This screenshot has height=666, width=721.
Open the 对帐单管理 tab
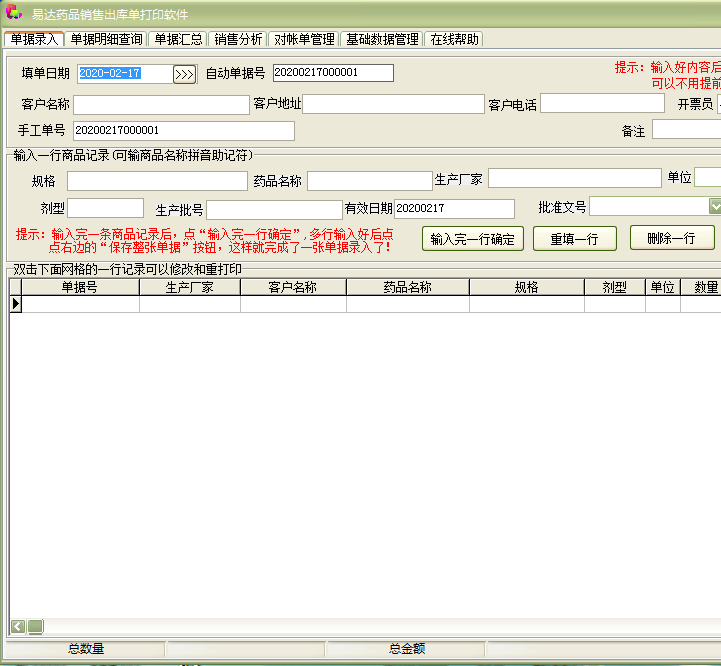click(x=304, y=39)
